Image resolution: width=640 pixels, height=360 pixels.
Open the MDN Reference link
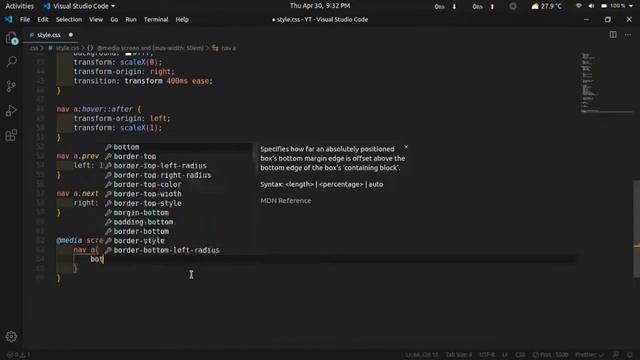[x=286, y=200]
